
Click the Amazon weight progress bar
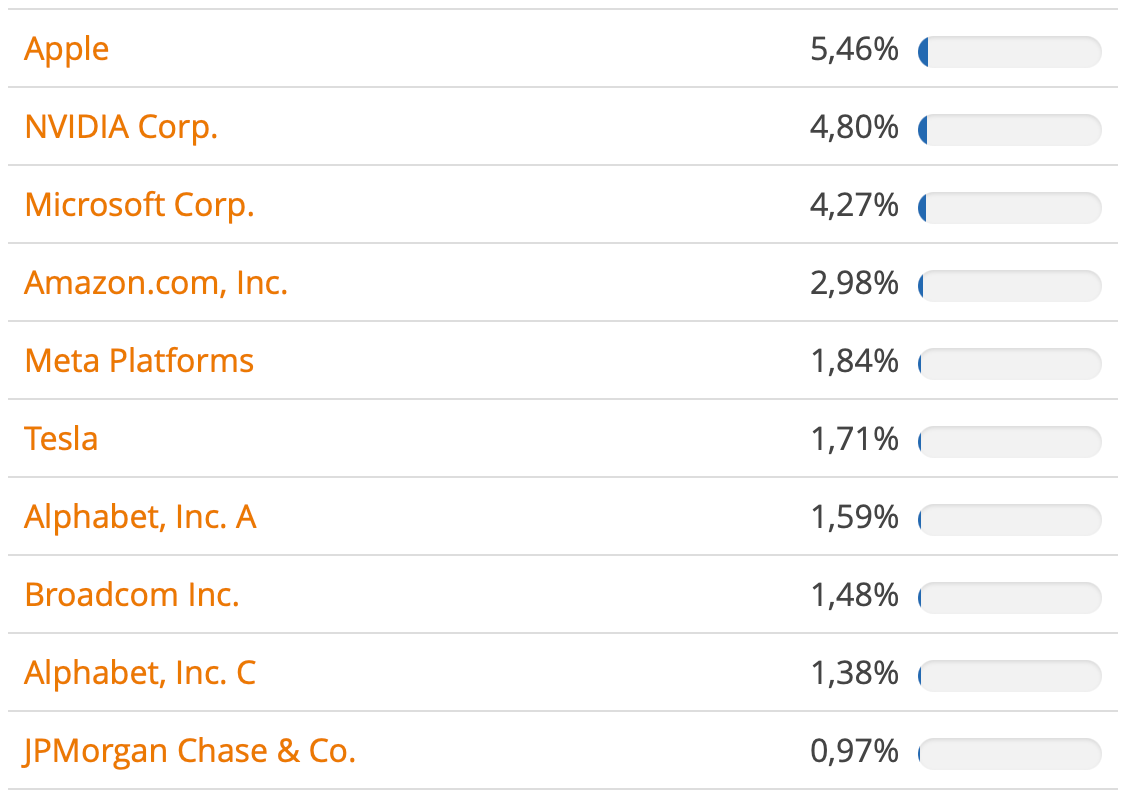1009,285
